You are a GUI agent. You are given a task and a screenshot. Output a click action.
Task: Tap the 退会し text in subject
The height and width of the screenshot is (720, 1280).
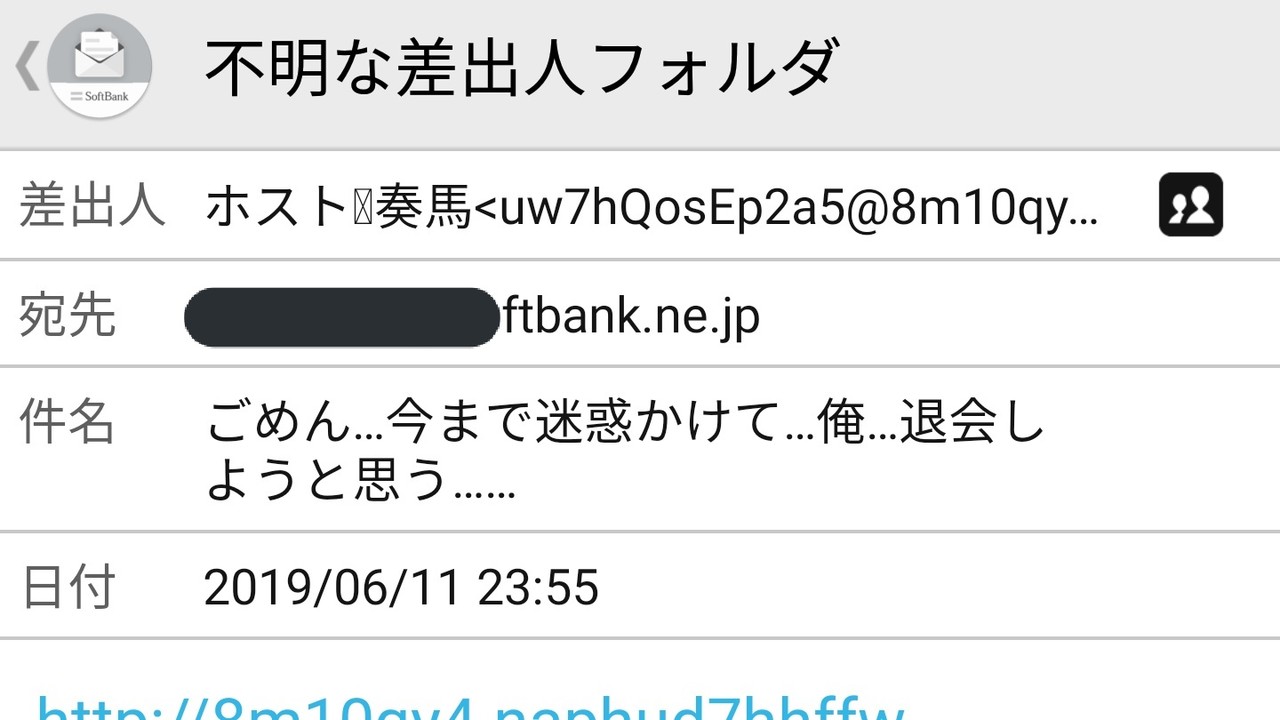pyautogui.click(x=972, y=424)
